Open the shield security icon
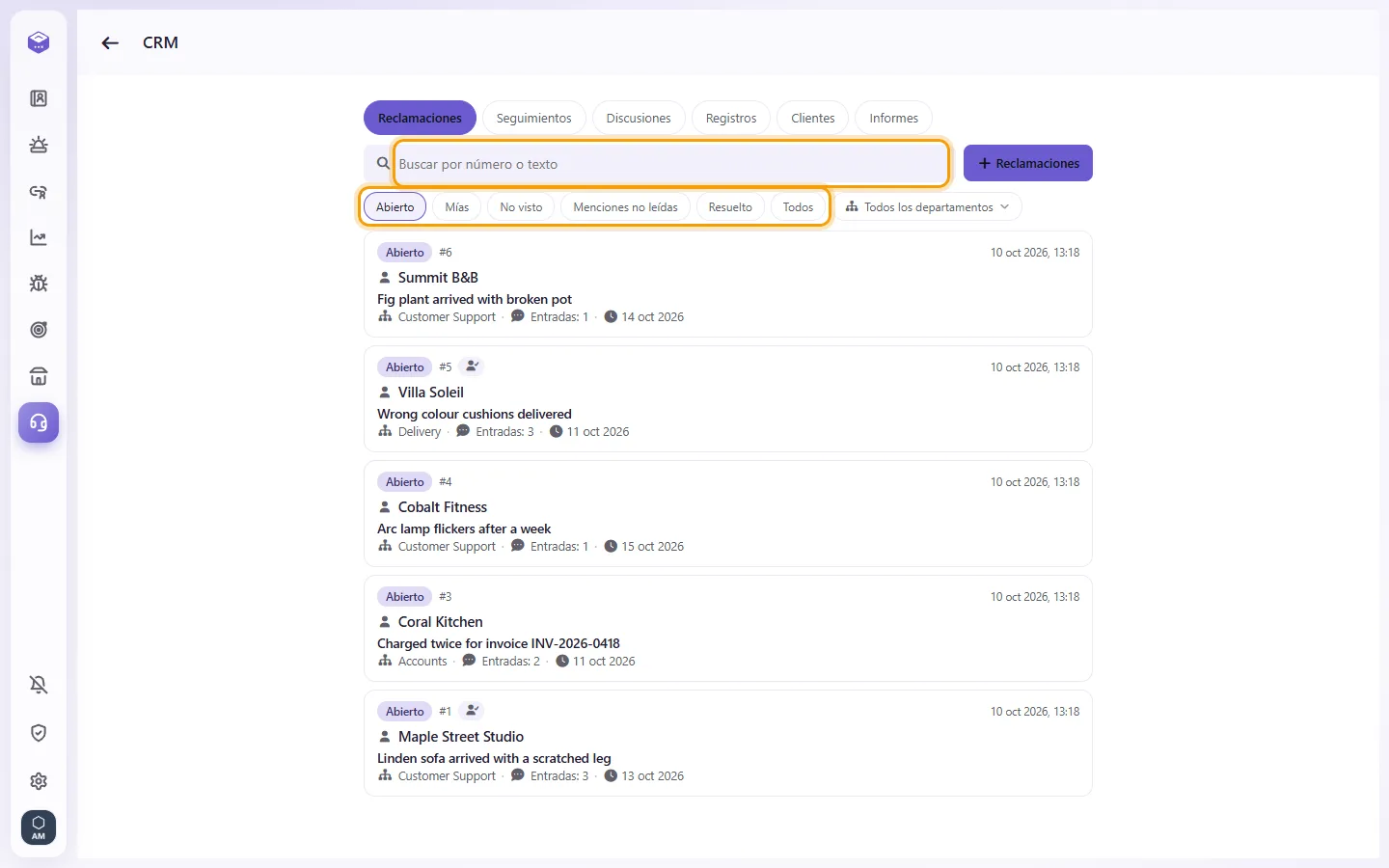This screenshot has height=868, width=1389. [39, 733]
